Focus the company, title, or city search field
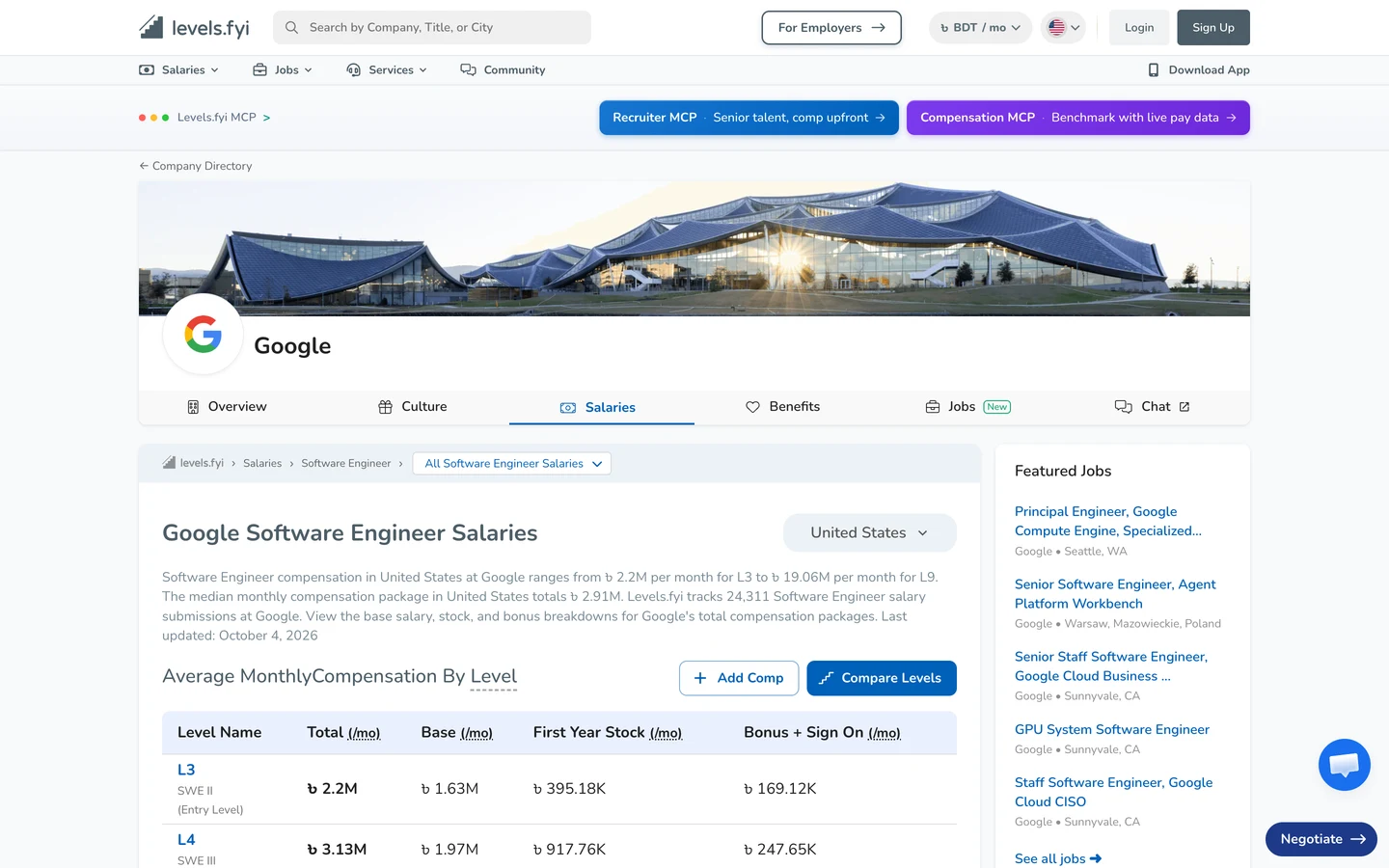Viewport: 1389px width, 868px height. click(432, 27)
